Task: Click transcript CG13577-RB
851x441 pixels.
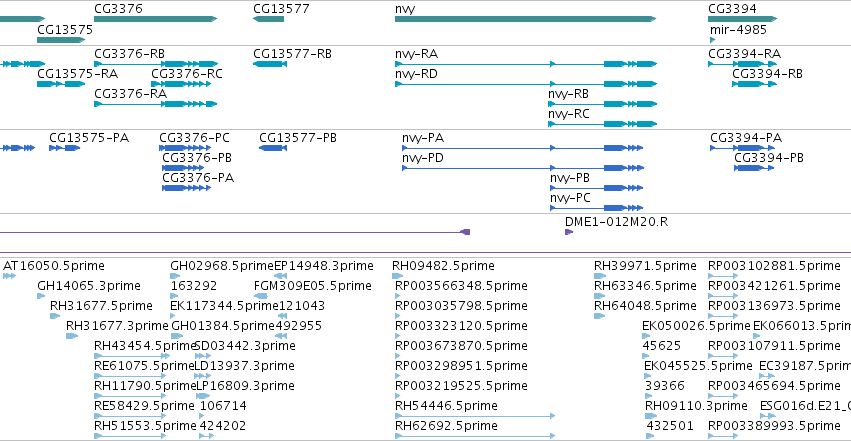Action: [x=292, y=54]
